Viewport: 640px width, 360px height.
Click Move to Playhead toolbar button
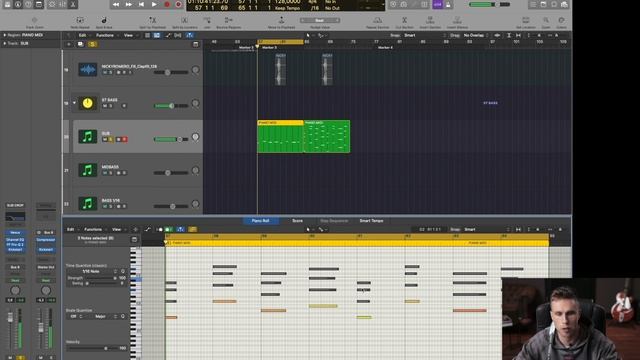(x=281, y=22)
